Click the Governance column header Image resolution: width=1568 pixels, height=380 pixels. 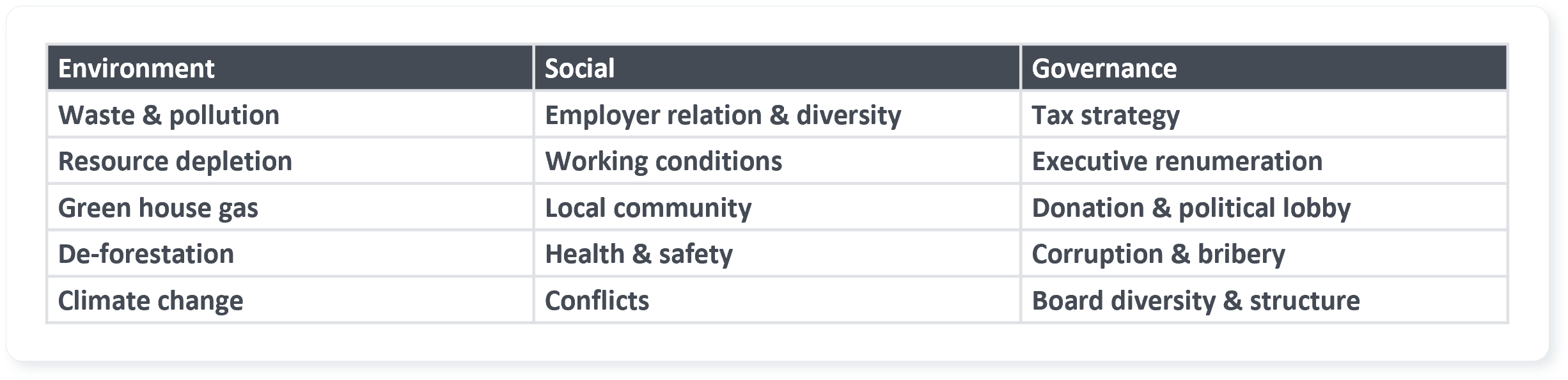1264,68
